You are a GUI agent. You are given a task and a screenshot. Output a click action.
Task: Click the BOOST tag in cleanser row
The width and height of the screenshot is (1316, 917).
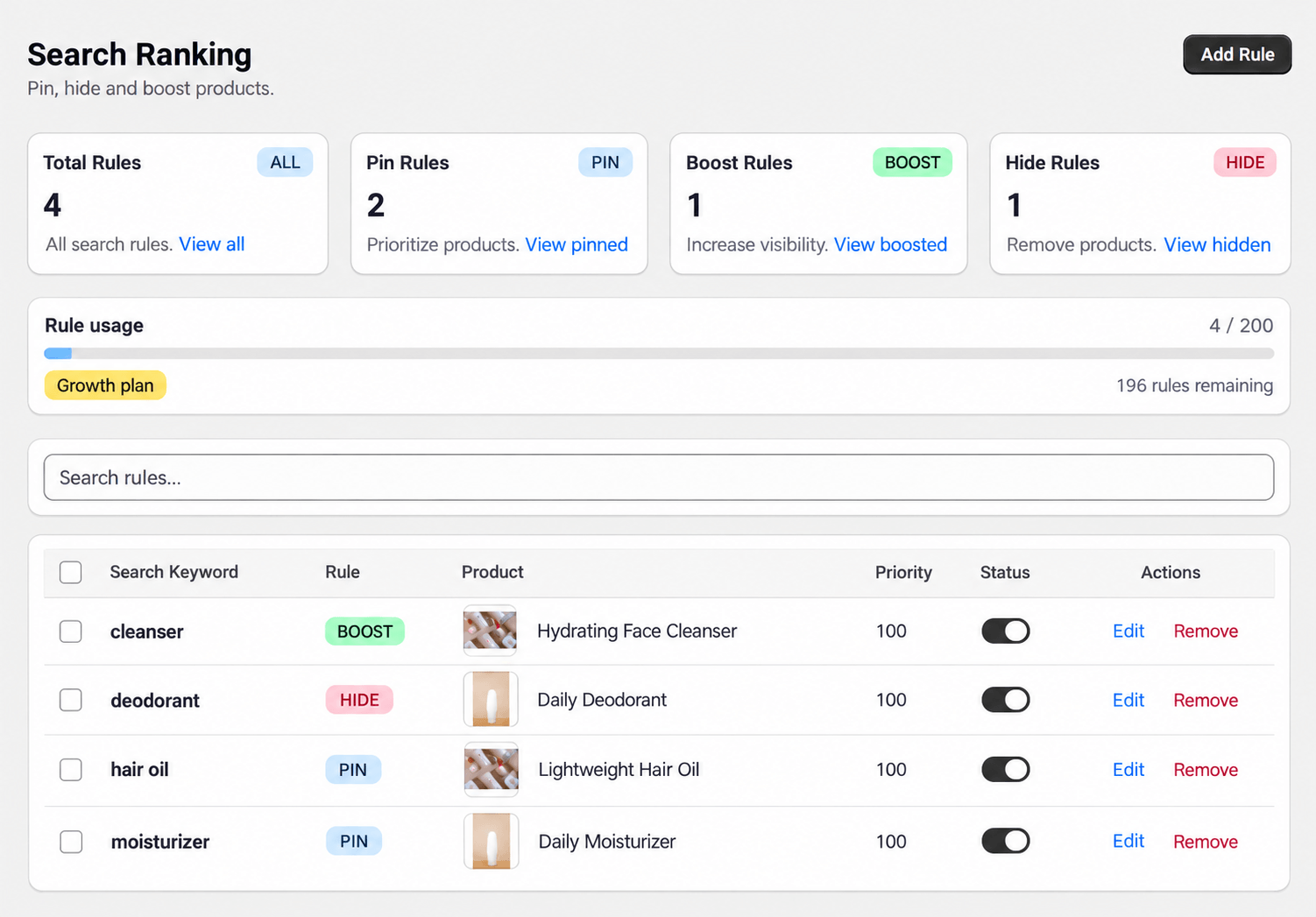[364, 631]
